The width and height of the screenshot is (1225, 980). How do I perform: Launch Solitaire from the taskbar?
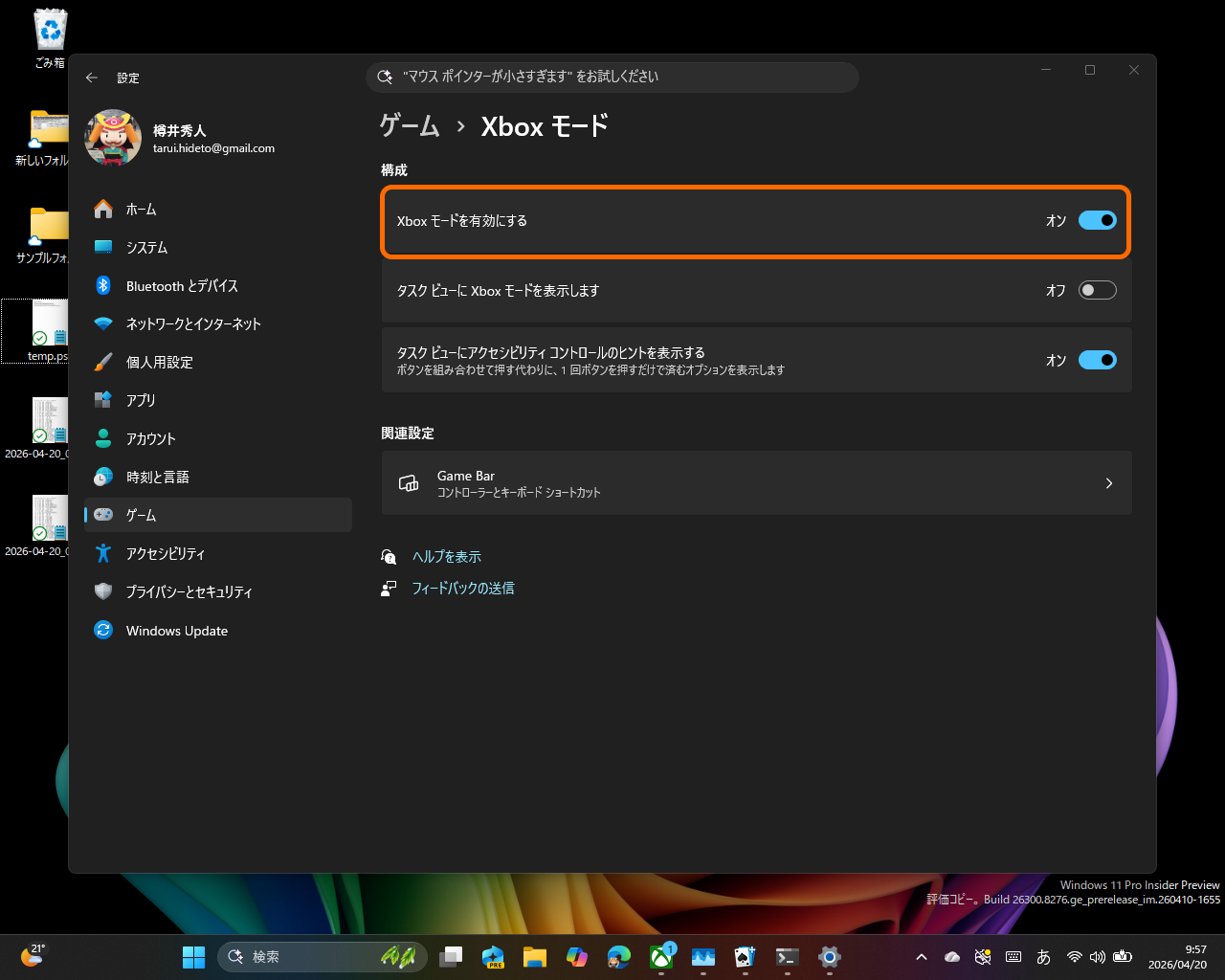click(x=746, y=956)
